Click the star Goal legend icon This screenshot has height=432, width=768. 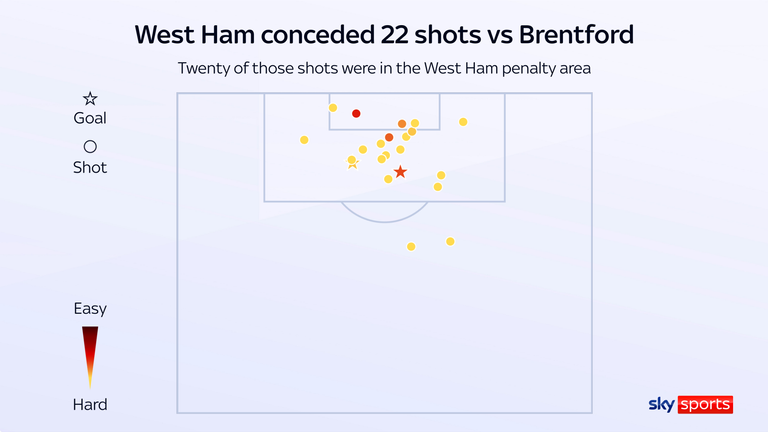tap(90, 98)
